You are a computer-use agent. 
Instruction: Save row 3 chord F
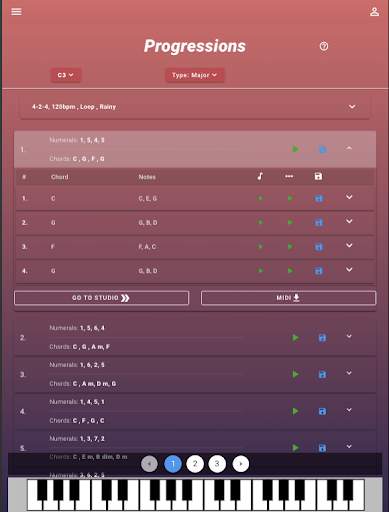(319, 247)
